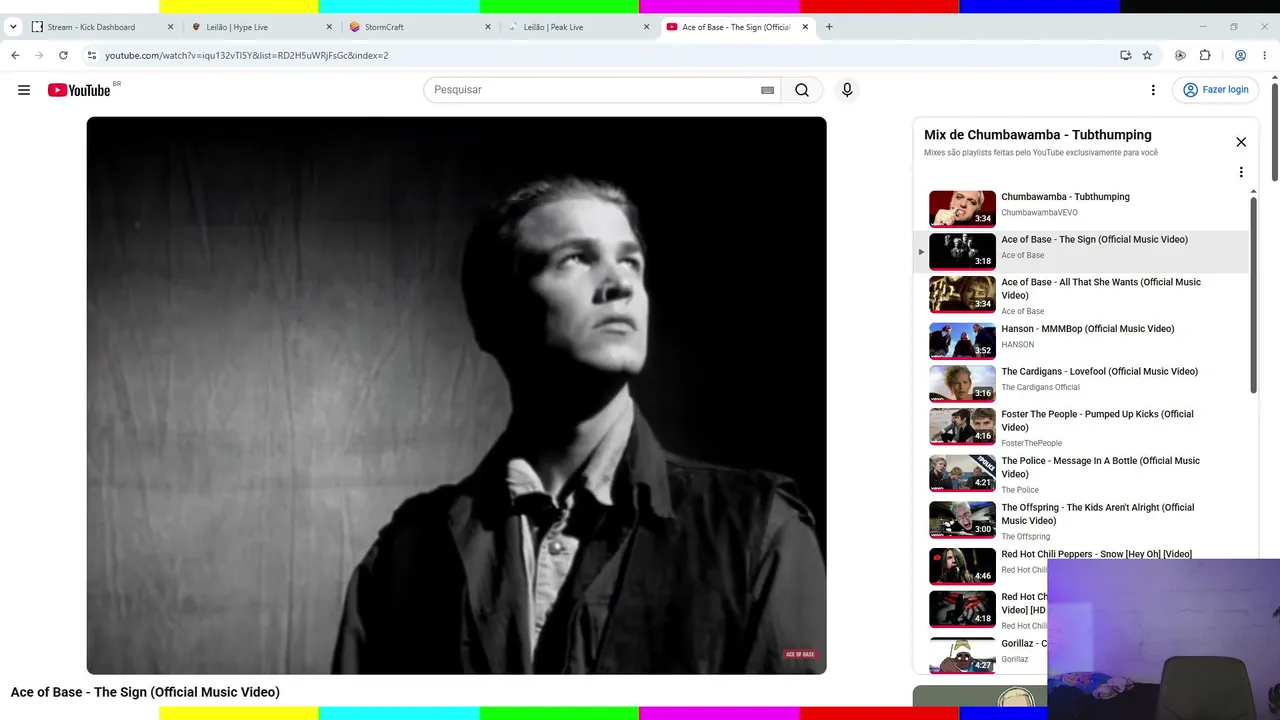Close the Stream - Kick Dashboard tab
Image resolution: width=1280 pixels, height=720 pixels.
click(x=170, y=27)
